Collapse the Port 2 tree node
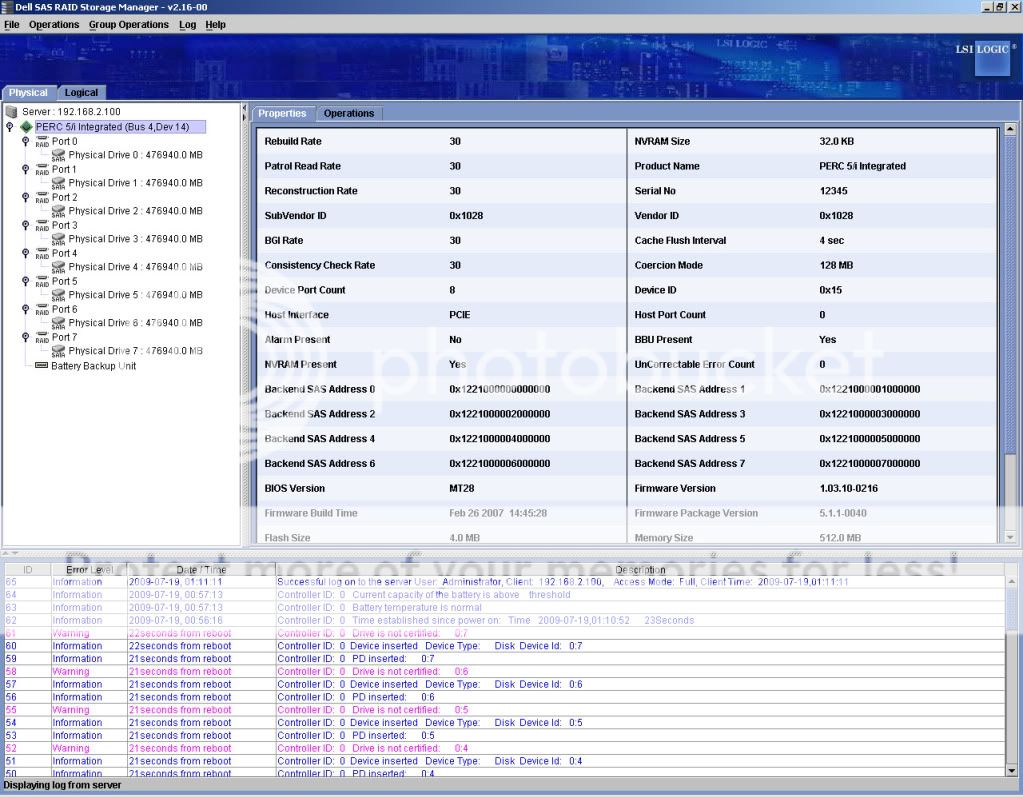This screenshot has width=1023, height=798. pos(26,197)
